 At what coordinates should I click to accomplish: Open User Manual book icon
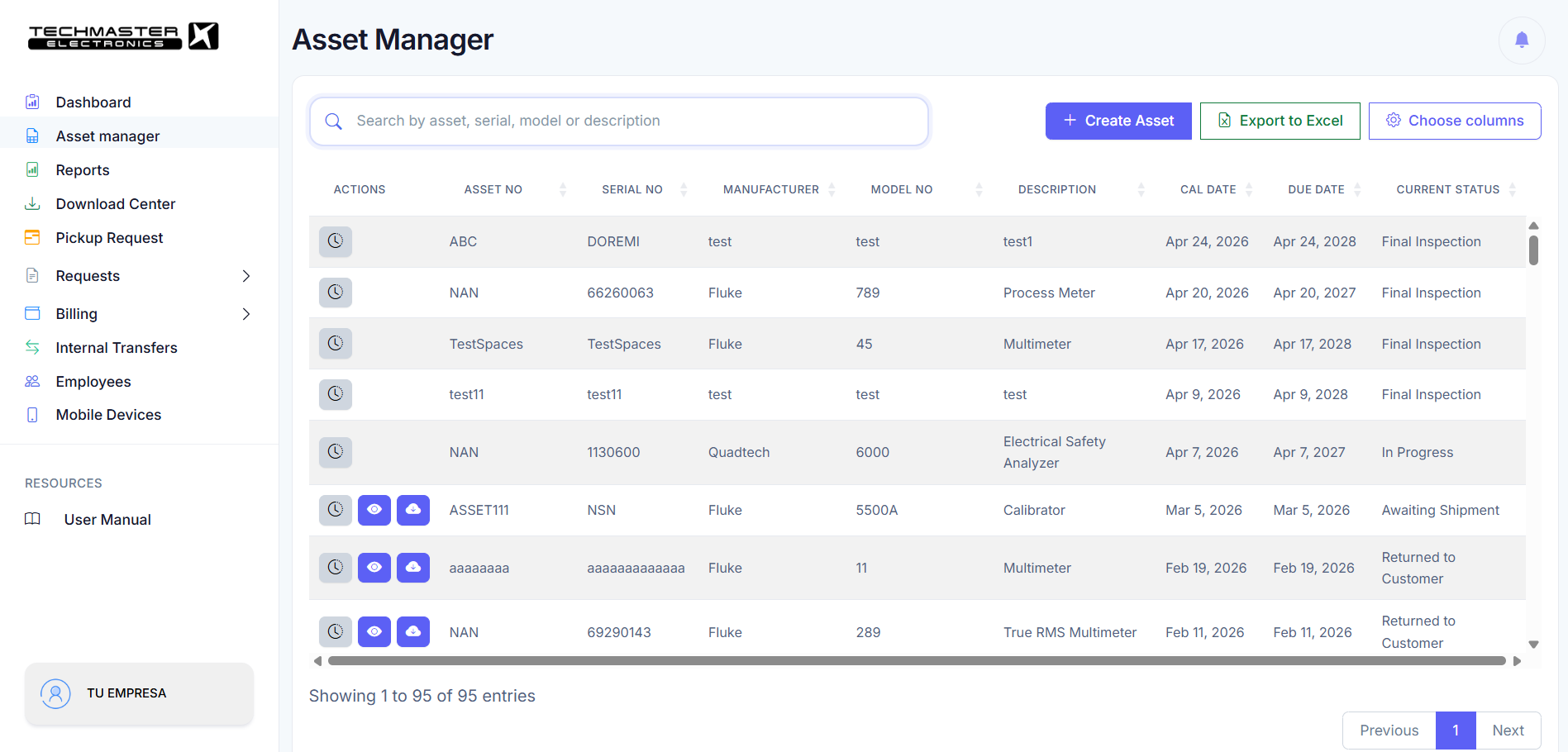coord(32,519)
